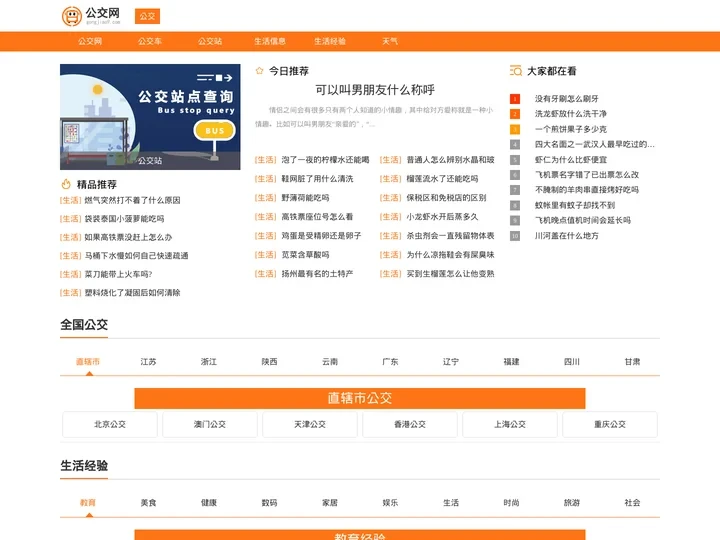Open article 虾仁为什么比虾便宜
The width and height of the screenshot is (720, 540).
(571, 159)
